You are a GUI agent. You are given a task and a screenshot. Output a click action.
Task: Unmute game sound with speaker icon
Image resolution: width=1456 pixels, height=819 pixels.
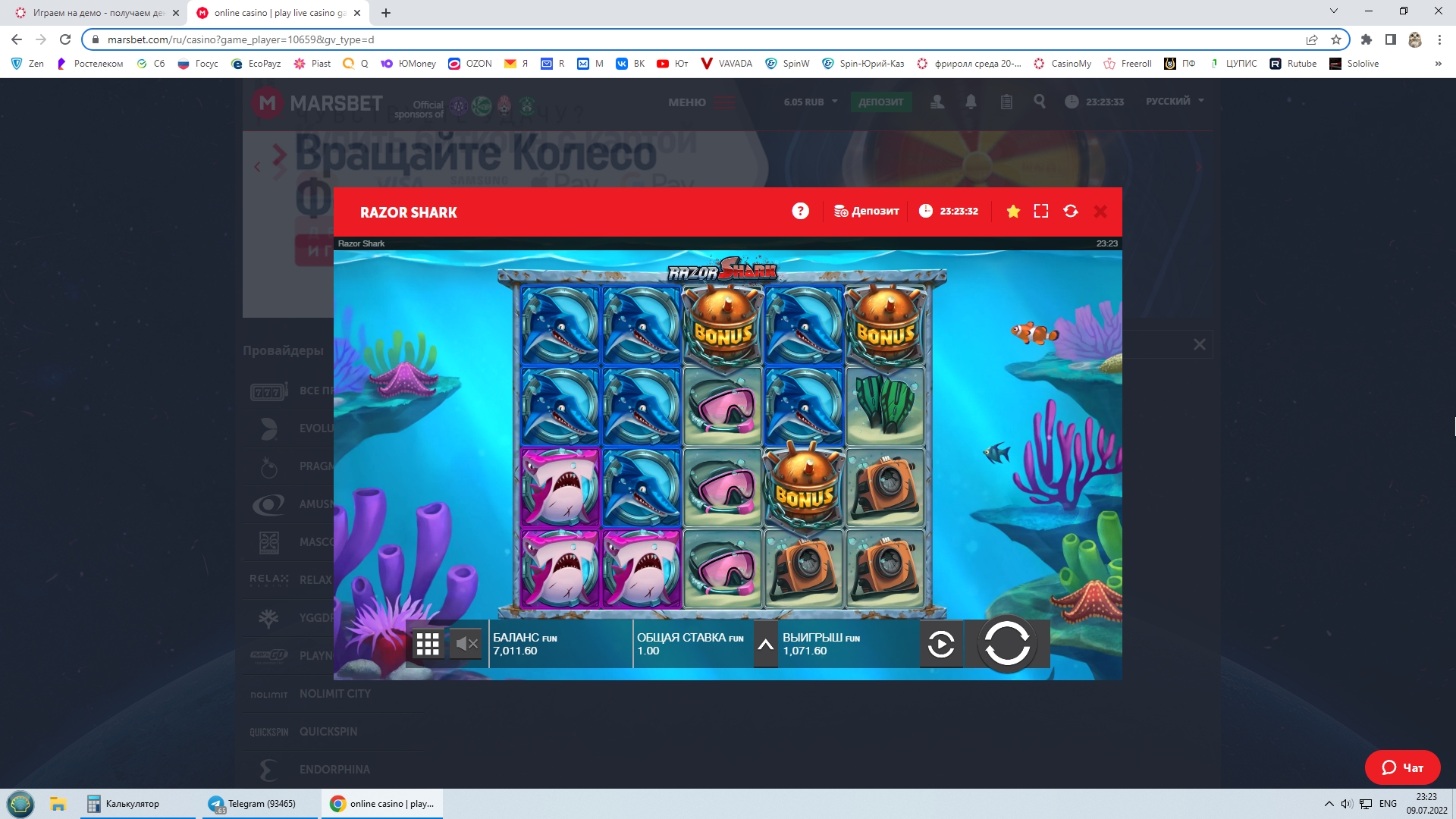pyautogui.click(x=466, y=645)
